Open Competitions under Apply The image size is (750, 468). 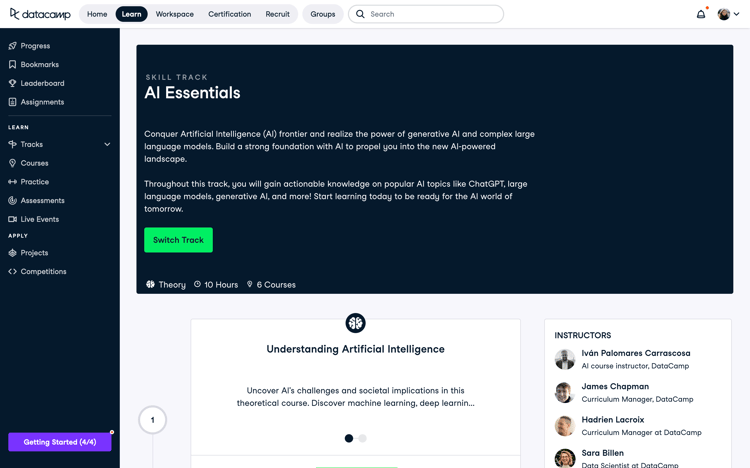[44, 271]
